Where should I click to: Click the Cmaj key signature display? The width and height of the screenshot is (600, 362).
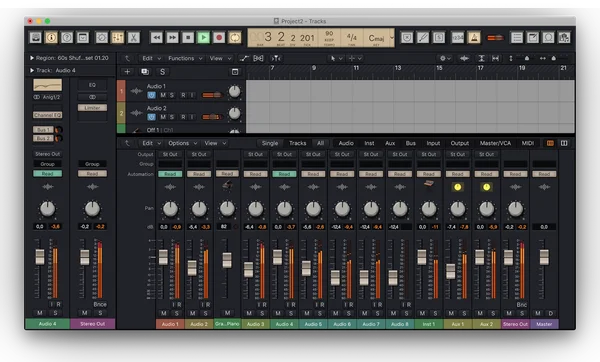tap(376, 38)
